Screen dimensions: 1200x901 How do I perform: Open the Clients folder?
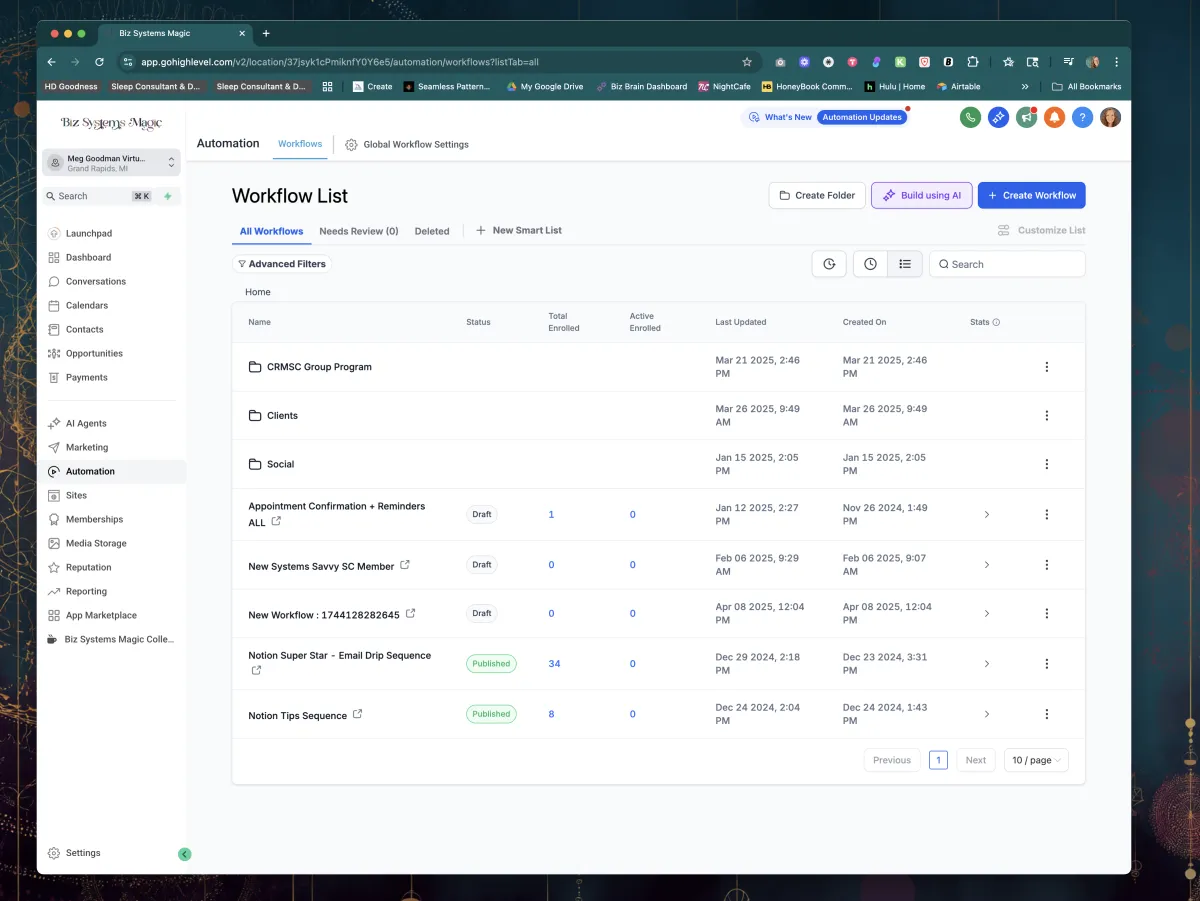click(282, 416)
